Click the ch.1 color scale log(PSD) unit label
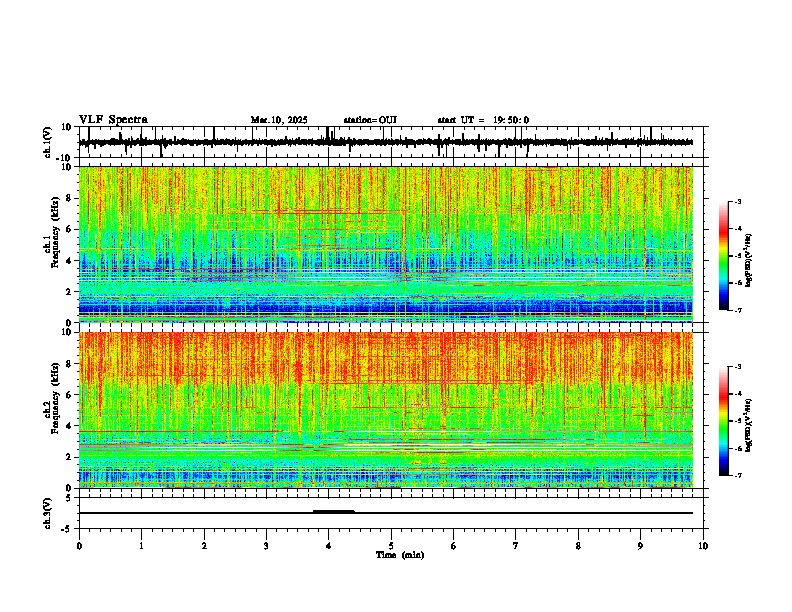792x612 pixels. [x=749, y=261]
